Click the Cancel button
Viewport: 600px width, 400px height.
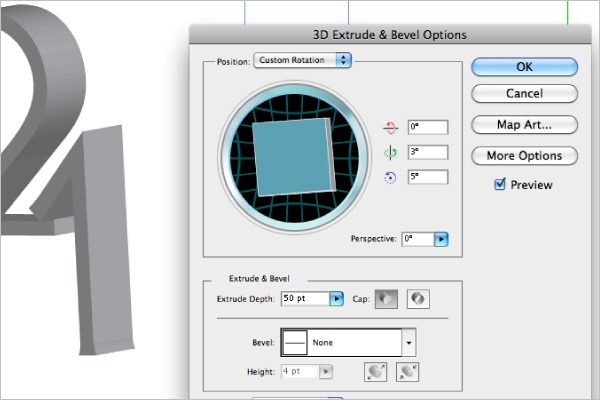point(524,94)
